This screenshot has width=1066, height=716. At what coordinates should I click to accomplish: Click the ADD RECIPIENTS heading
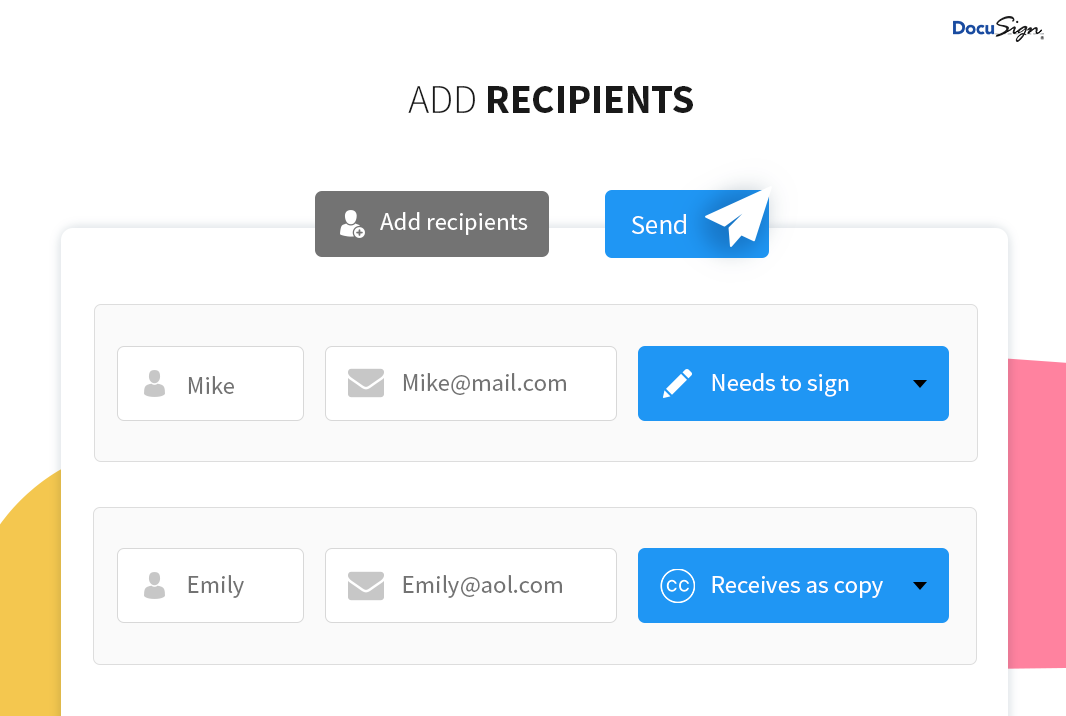551,100
